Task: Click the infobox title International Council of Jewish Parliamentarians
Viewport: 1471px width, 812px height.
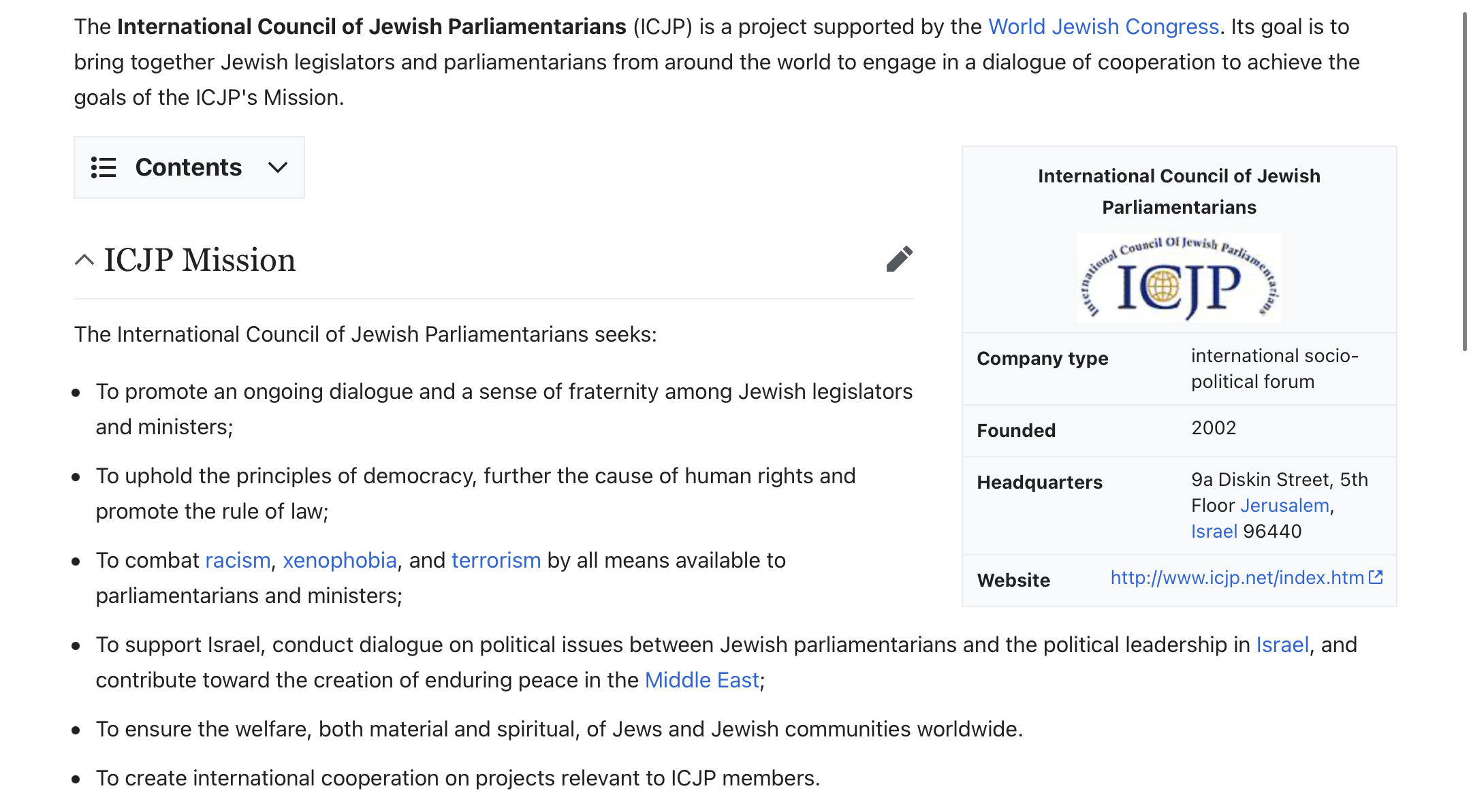Action: [x=1179, y=191]
